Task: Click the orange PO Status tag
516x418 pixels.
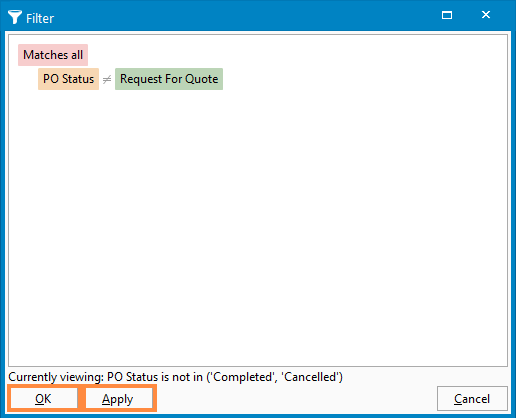Action: click(x=68, y=79)
